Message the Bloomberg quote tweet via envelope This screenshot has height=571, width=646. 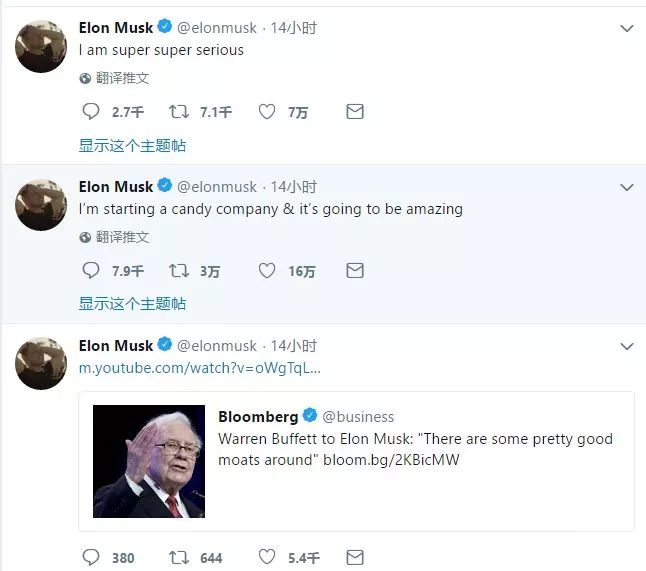[x=354, y=557]
